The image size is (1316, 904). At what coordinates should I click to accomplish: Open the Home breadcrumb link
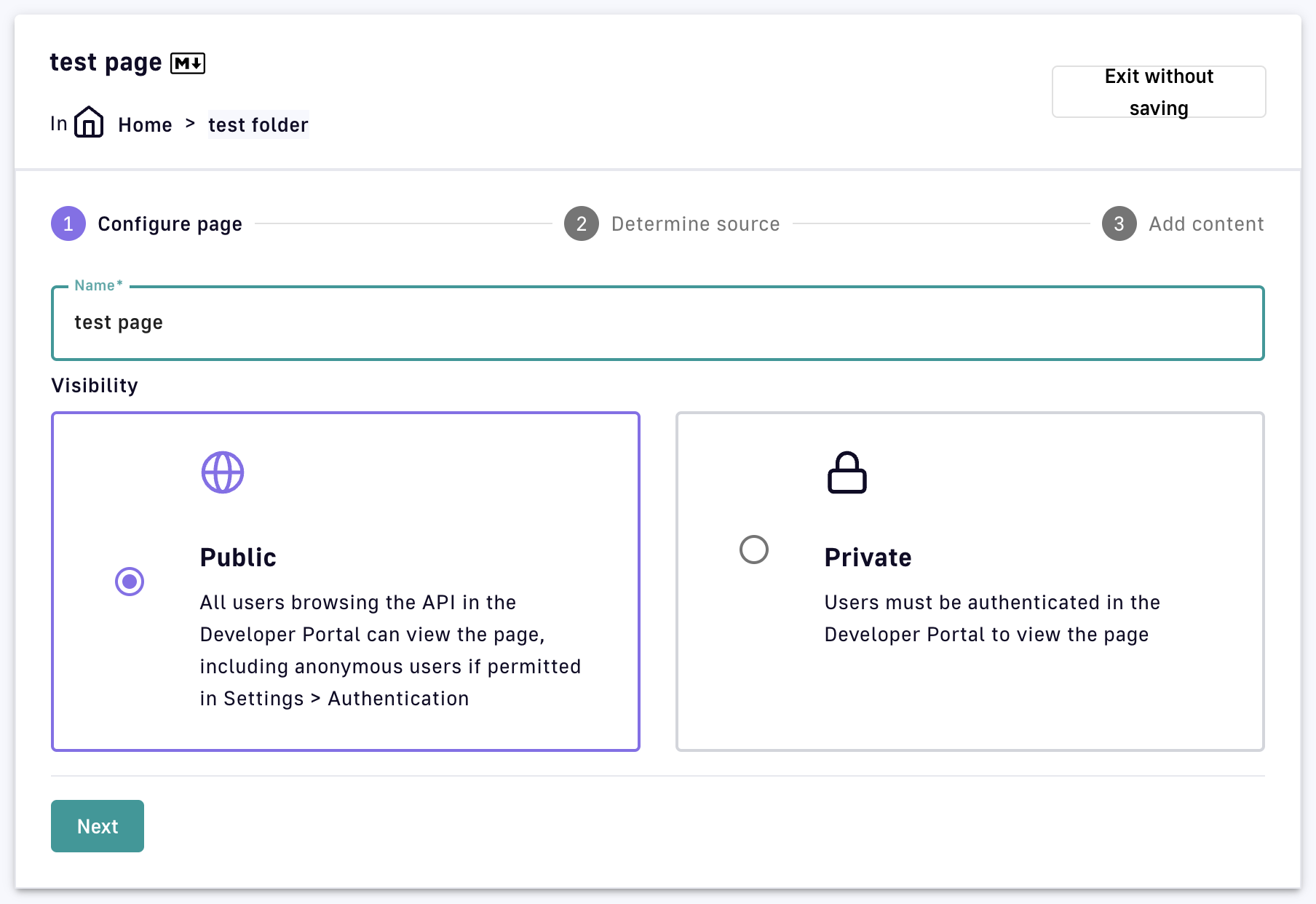[145, 125]
